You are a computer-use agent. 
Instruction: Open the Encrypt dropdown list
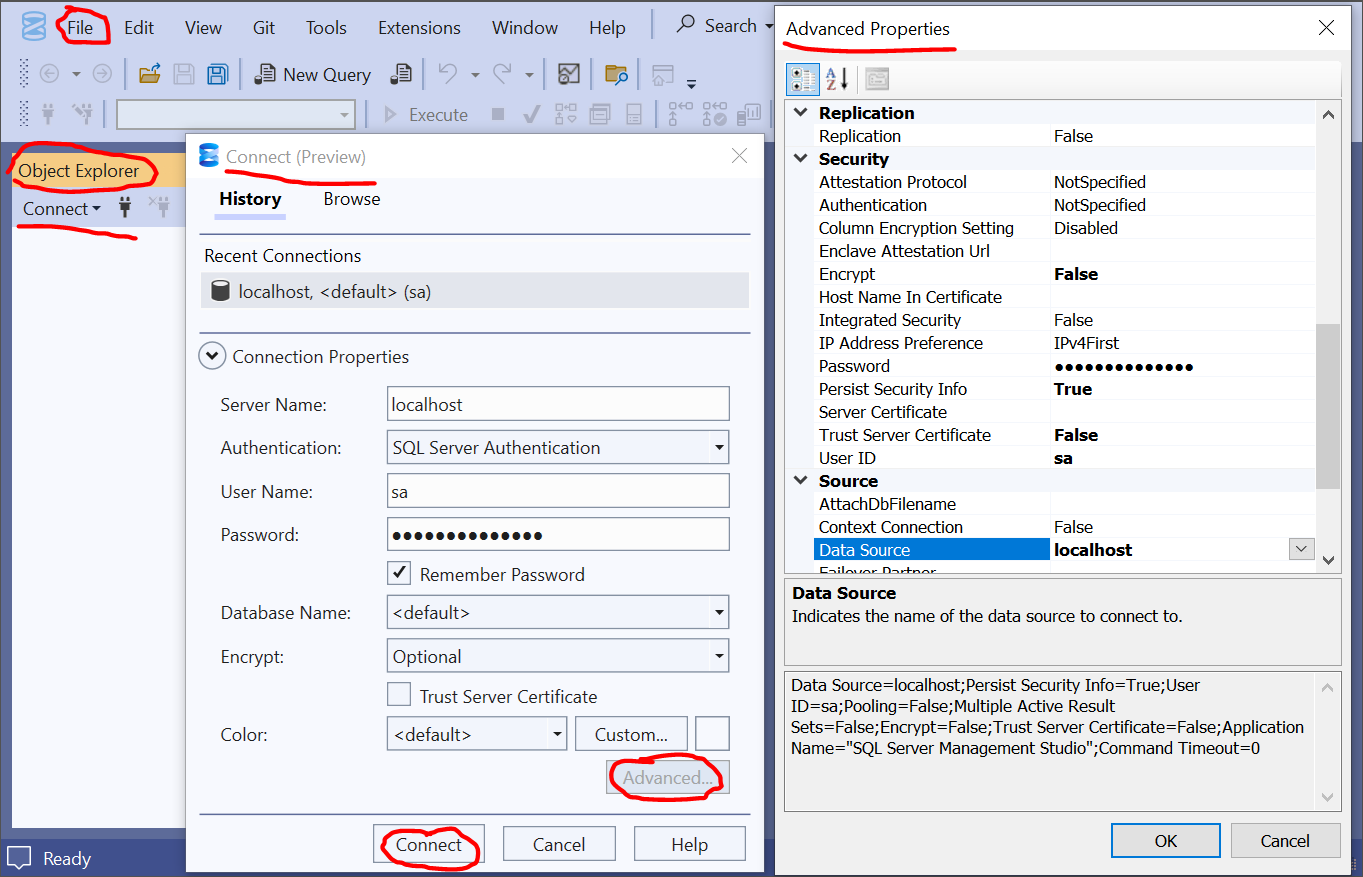[718, 657]
